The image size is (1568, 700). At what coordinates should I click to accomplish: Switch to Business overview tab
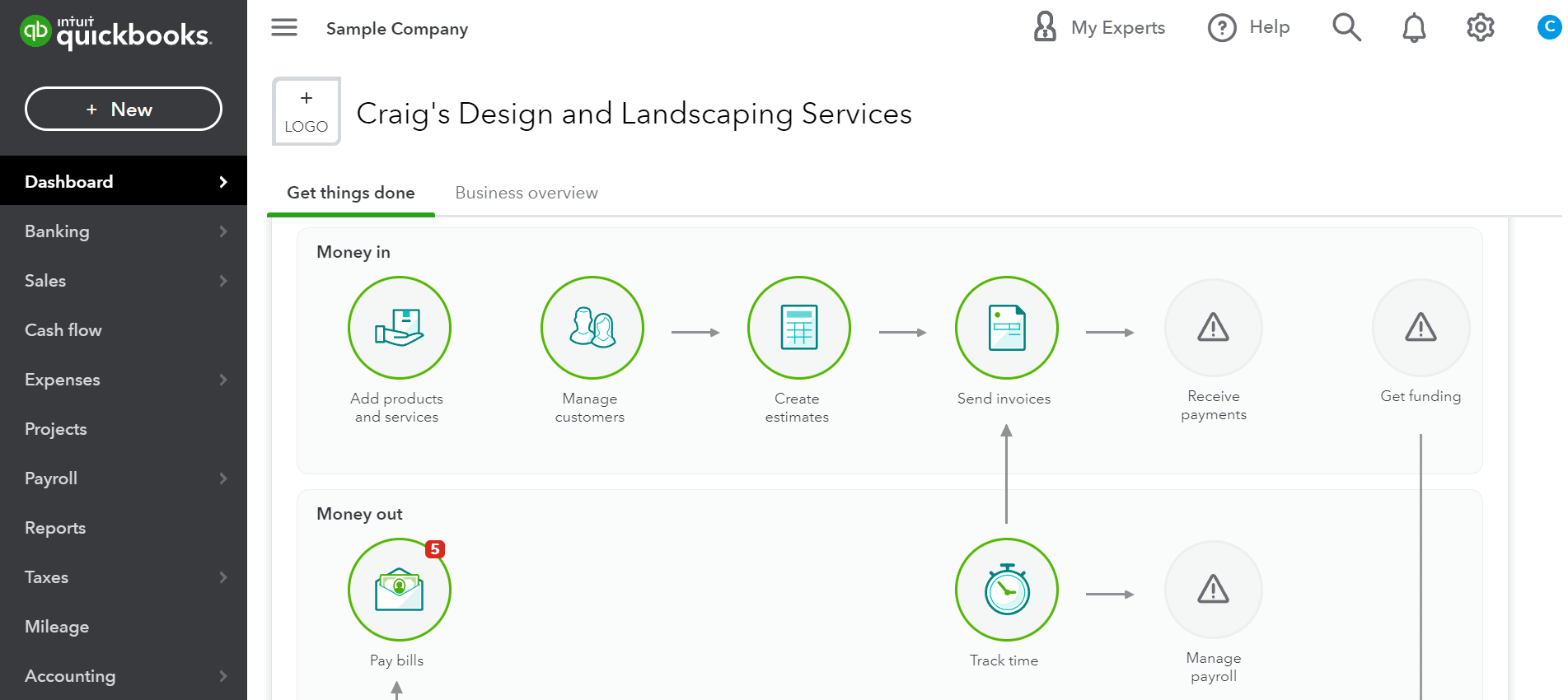[x=527, y=193]
